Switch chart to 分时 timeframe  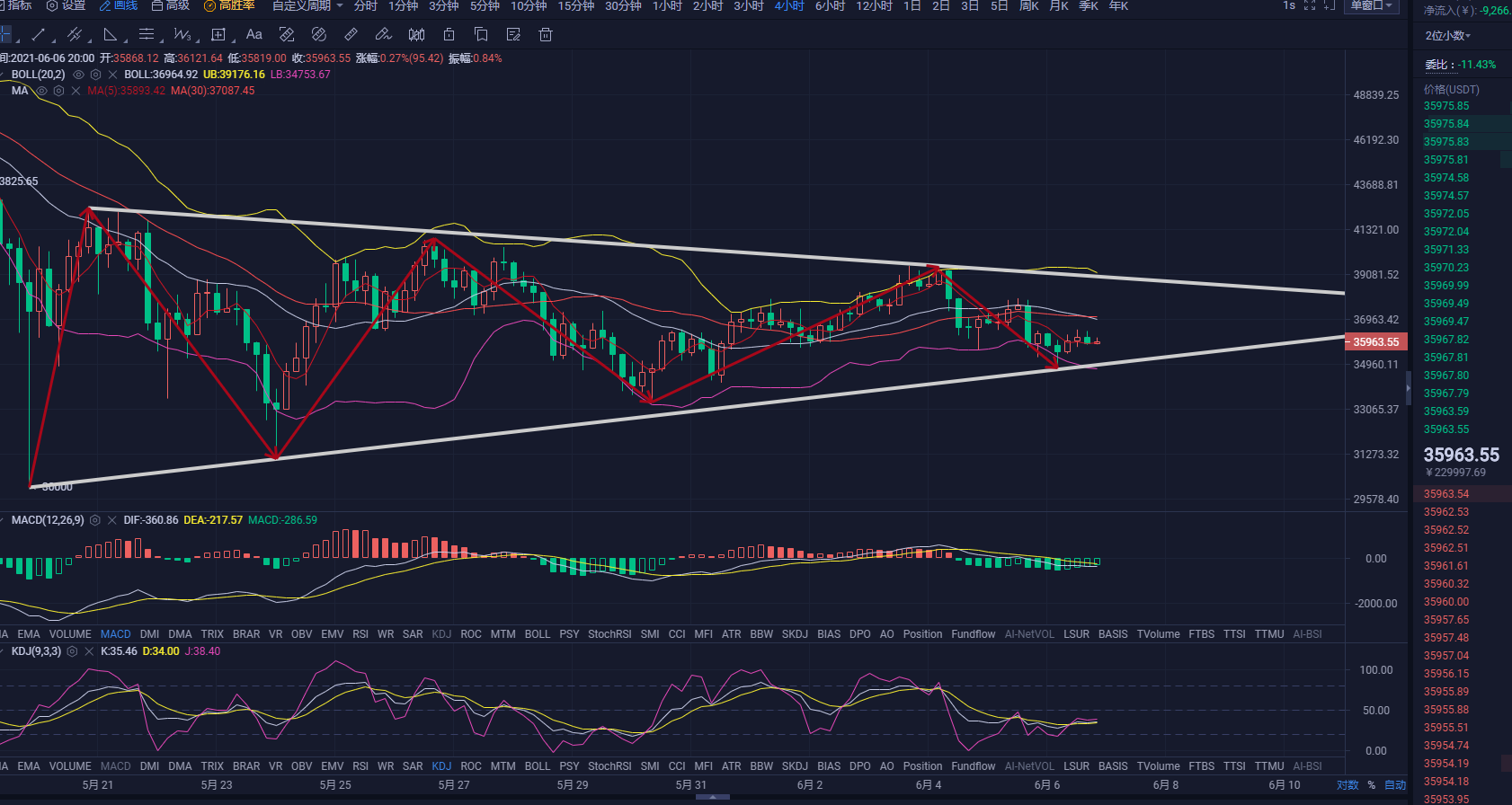pyautogui.click(x=365, y=5)
